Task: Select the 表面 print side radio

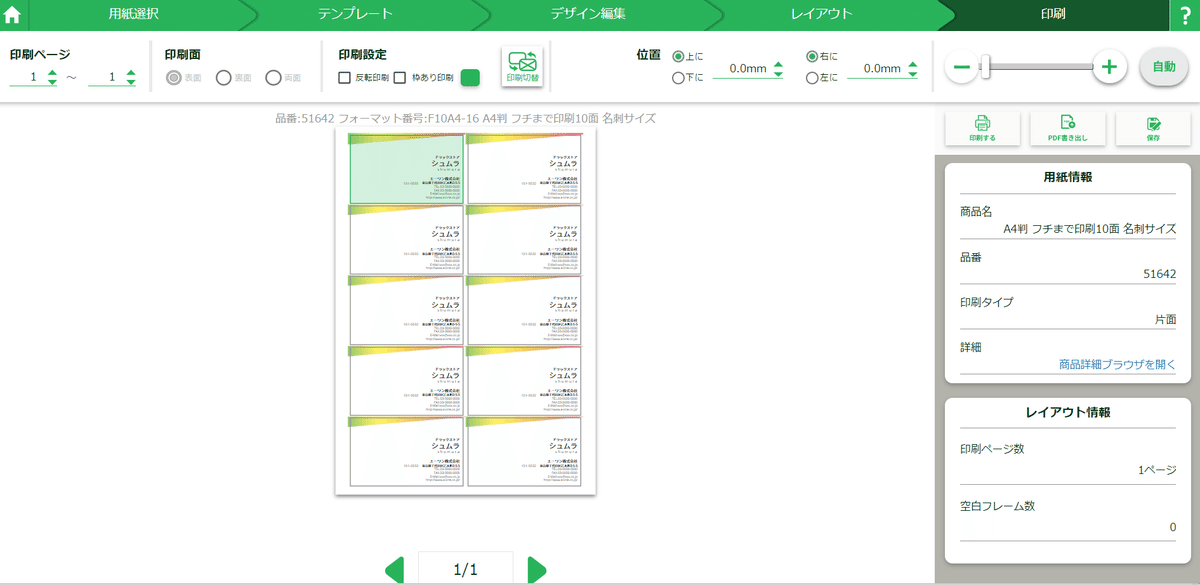Action: tap(174, 77)
